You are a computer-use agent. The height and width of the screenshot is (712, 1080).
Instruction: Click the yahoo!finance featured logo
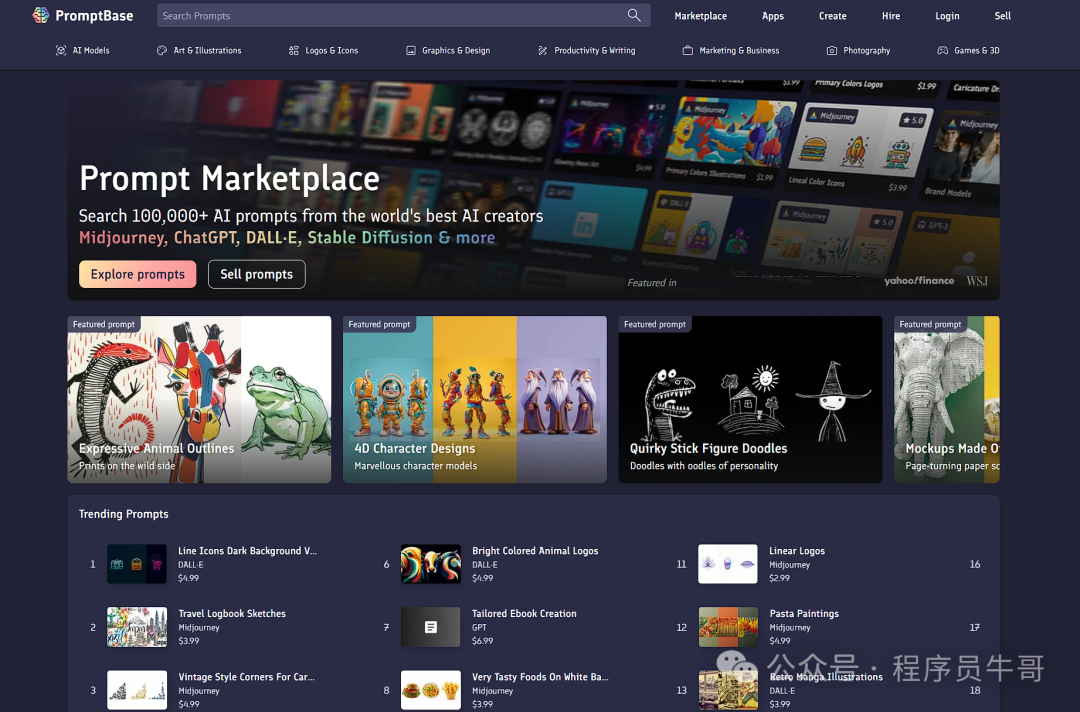click(x=919, y=280)
